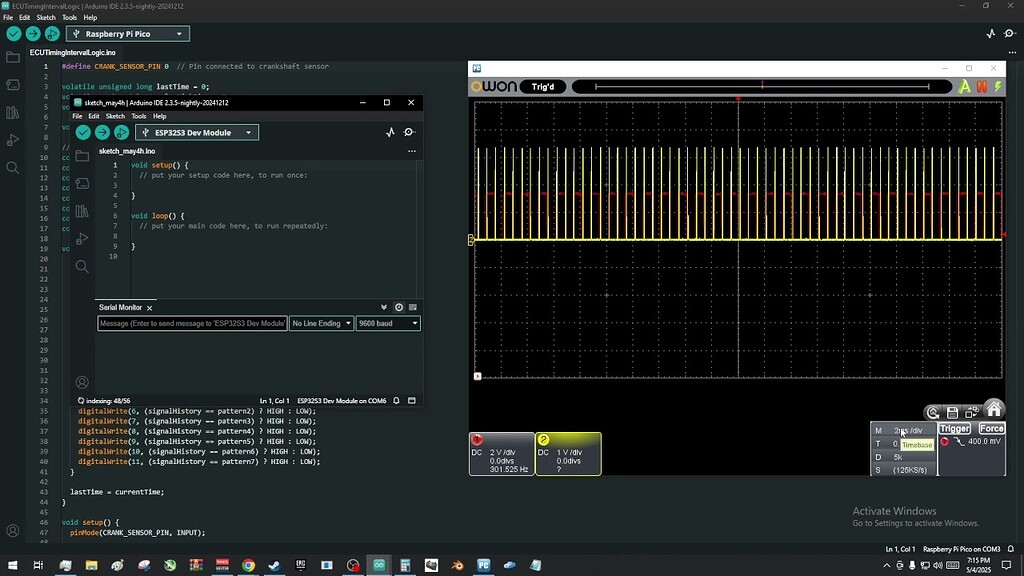This screenshot has height=576, width=1024.
Task: Toggle CH1 channel settings box
Action: (500, 452)
